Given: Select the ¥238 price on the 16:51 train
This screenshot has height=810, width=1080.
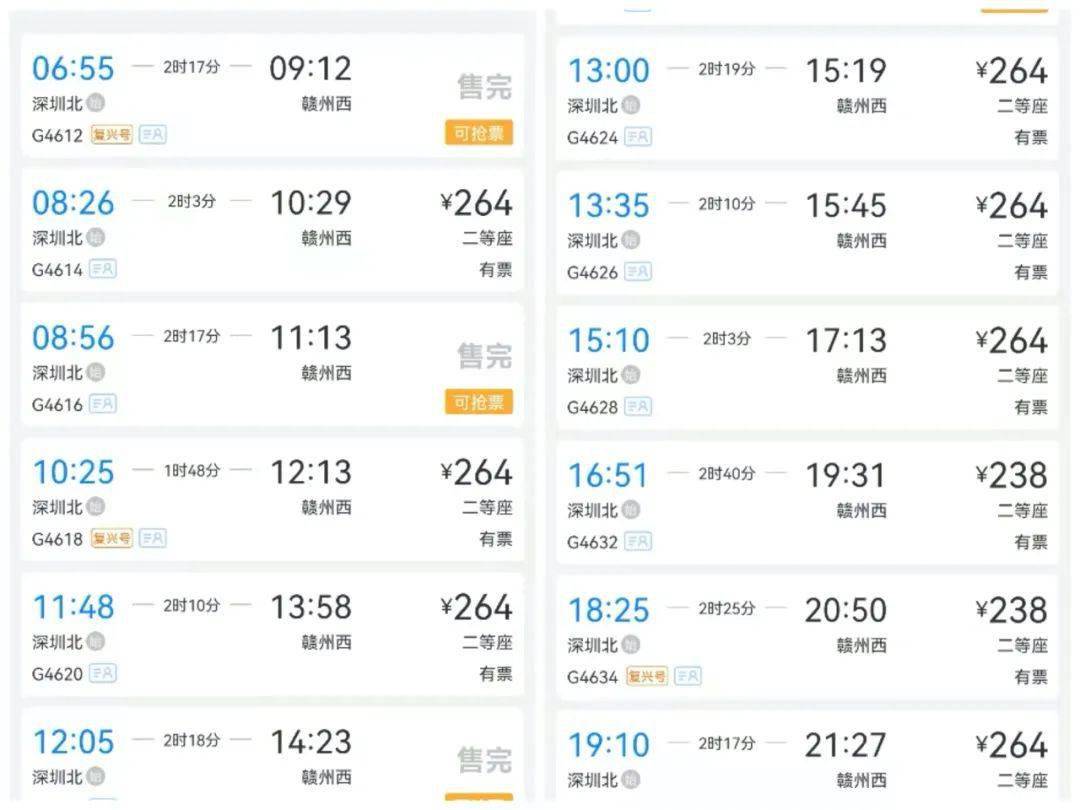Looking at the screenshot, I should pyautogui.click(x=1012, y=475).
